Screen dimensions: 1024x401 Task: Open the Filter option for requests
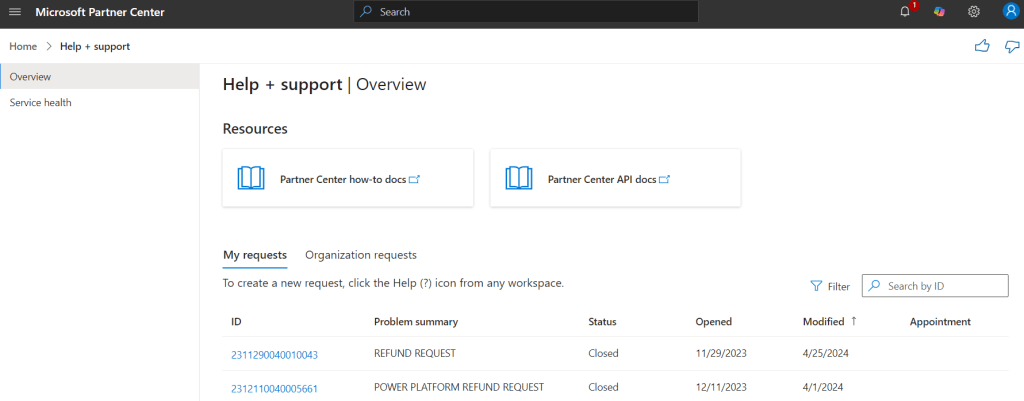pos(830,286)
